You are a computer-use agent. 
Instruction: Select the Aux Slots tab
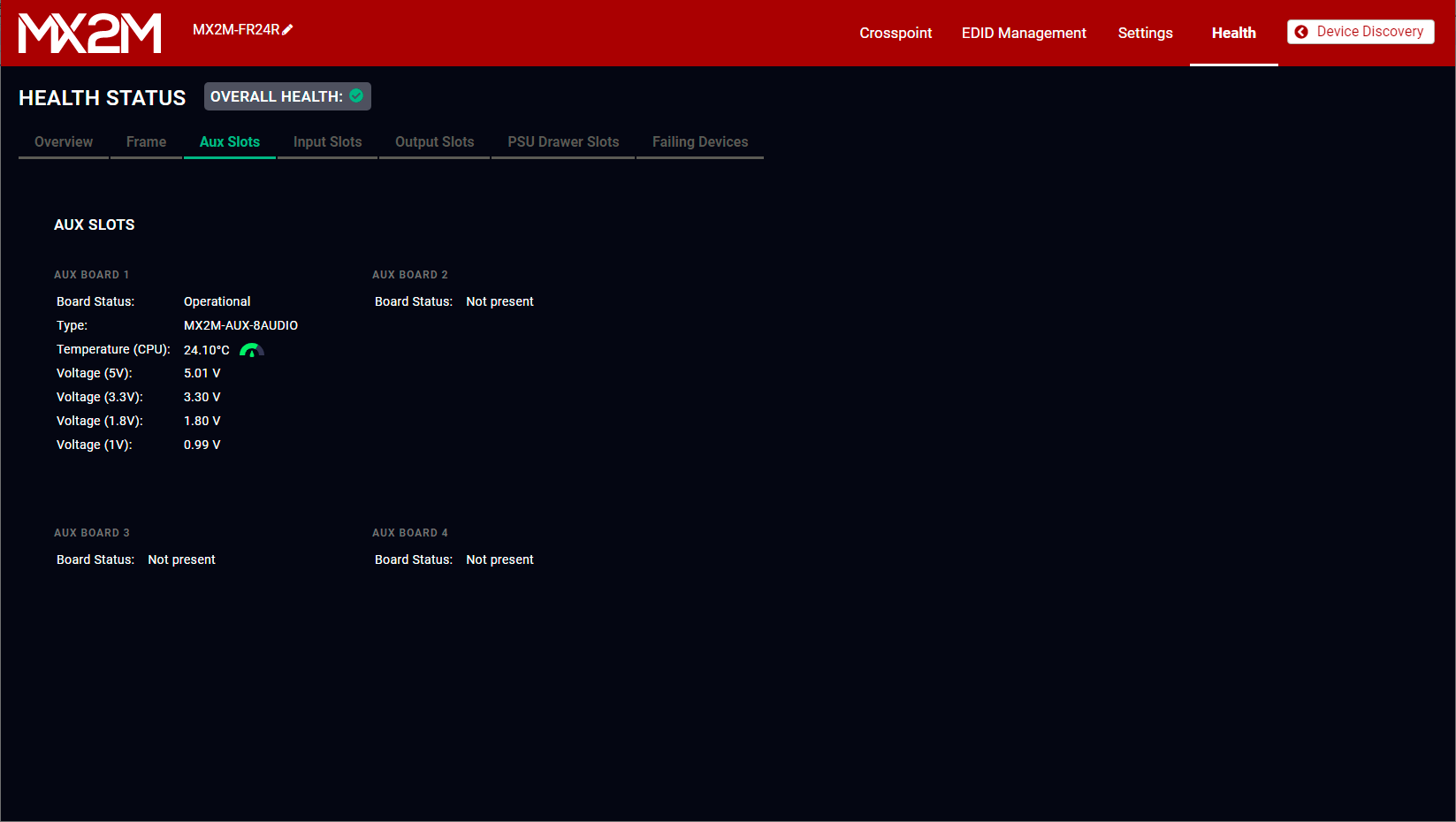pyautogui.click(x=230, y=142)
